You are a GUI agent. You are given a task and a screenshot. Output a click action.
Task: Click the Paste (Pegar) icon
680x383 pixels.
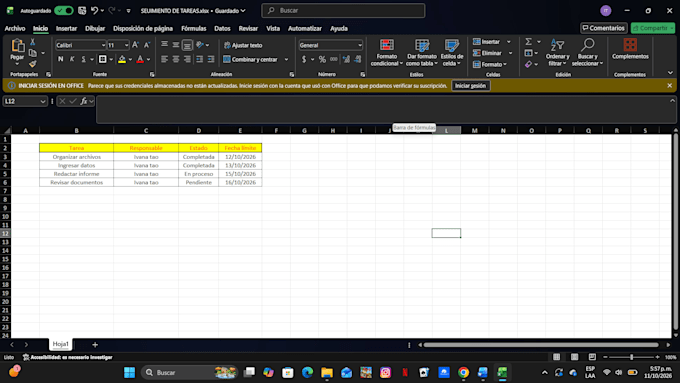point(17,46)
